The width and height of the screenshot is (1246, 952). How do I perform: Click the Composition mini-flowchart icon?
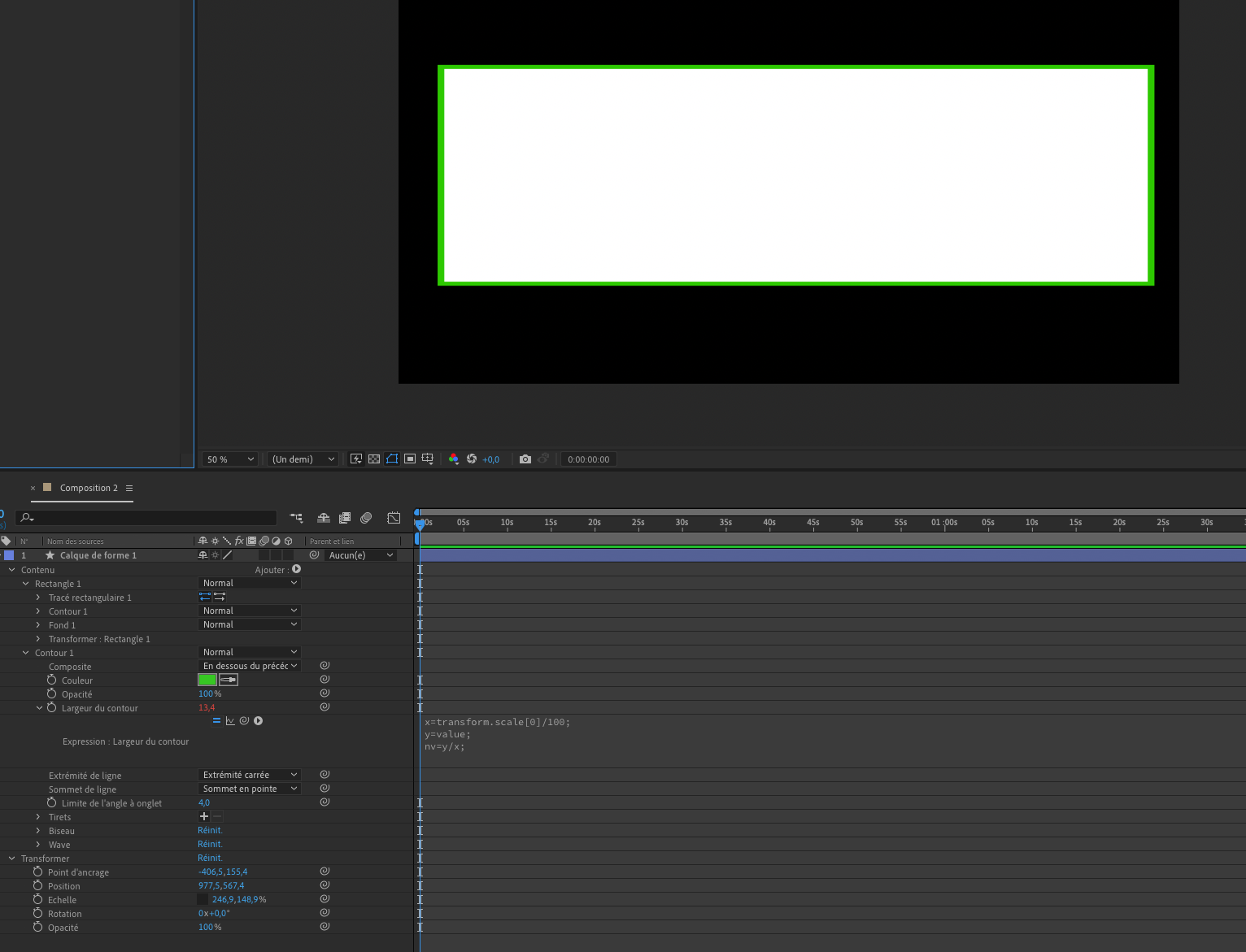coord(296,518)
